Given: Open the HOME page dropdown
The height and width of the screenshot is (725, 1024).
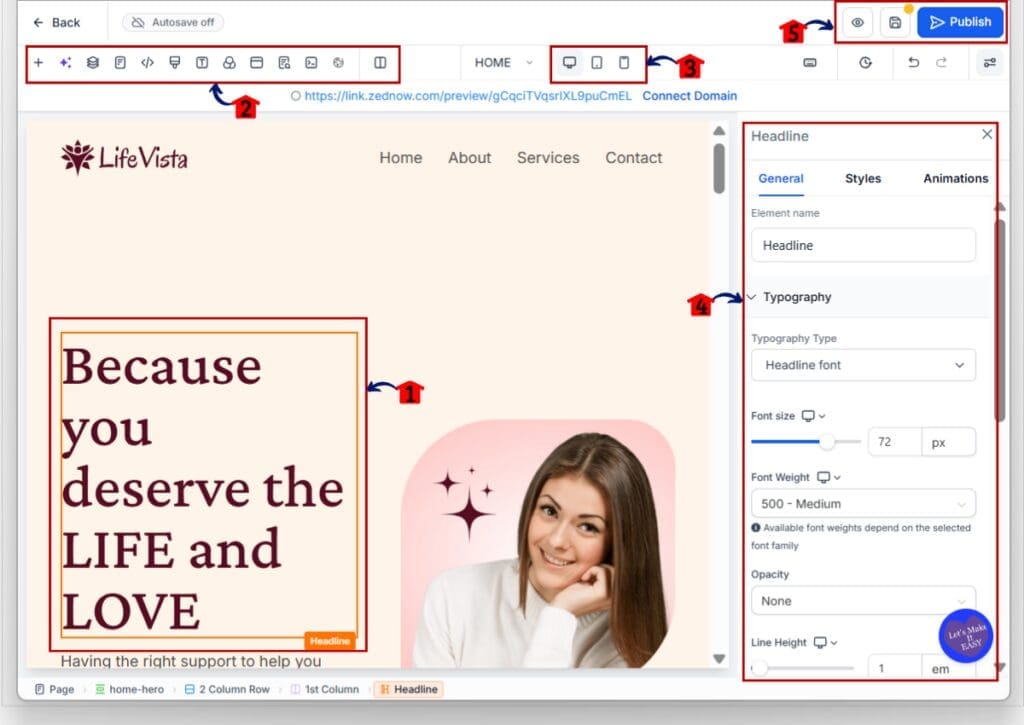Looking at the screenshot, I should [x=504, y=63].
